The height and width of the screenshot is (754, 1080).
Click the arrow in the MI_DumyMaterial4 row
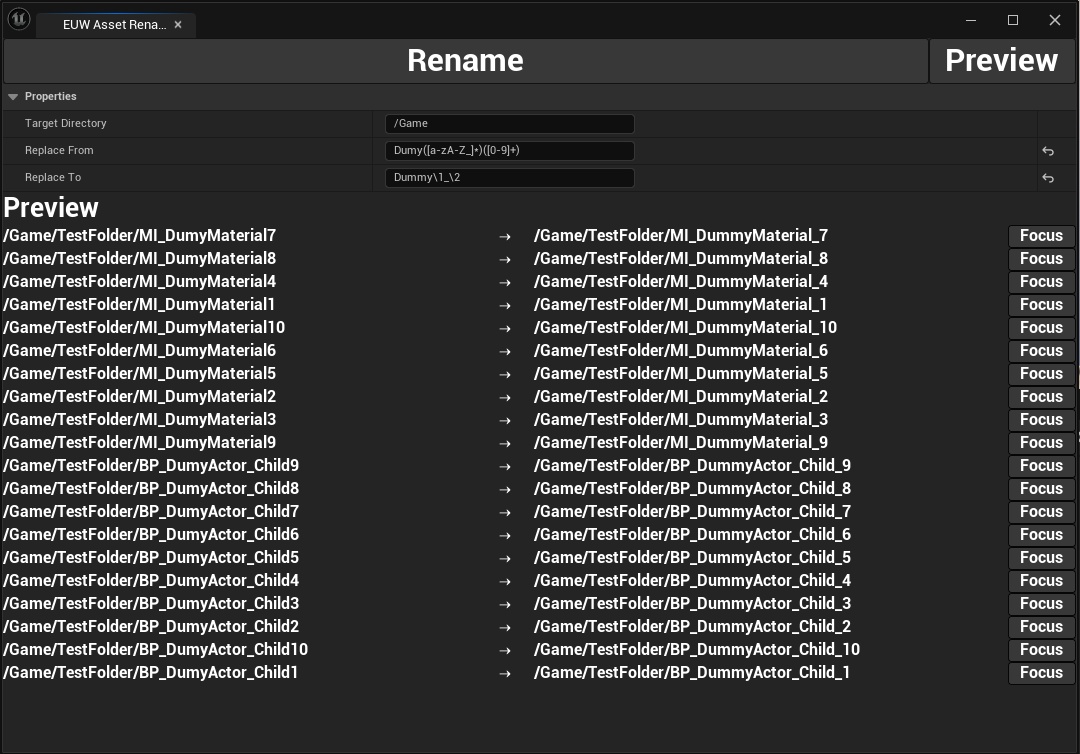(x=505, y=283)
